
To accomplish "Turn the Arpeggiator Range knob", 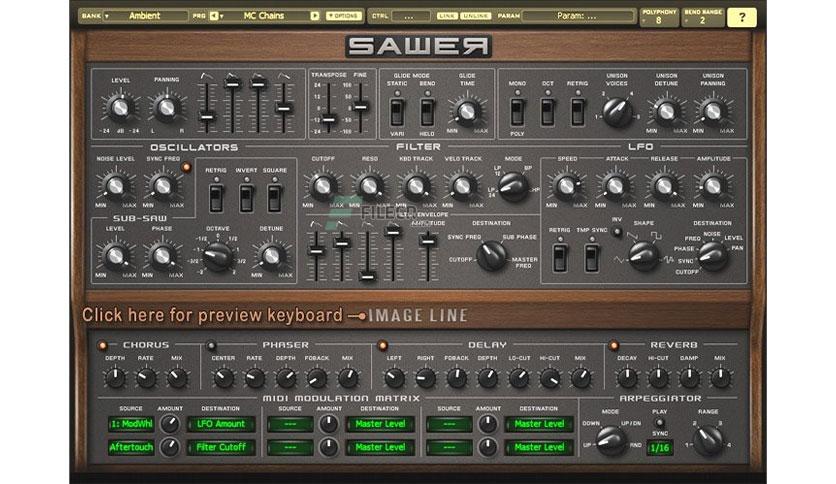I will coord(709,440).
